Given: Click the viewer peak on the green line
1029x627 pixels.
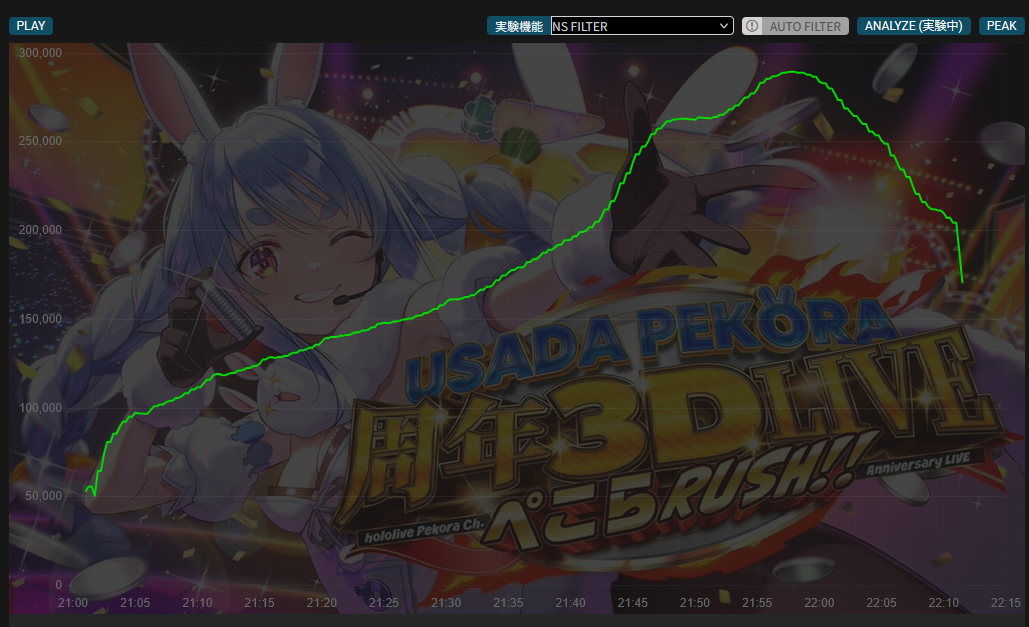Looking at the screenshot, I should (795, 72).
